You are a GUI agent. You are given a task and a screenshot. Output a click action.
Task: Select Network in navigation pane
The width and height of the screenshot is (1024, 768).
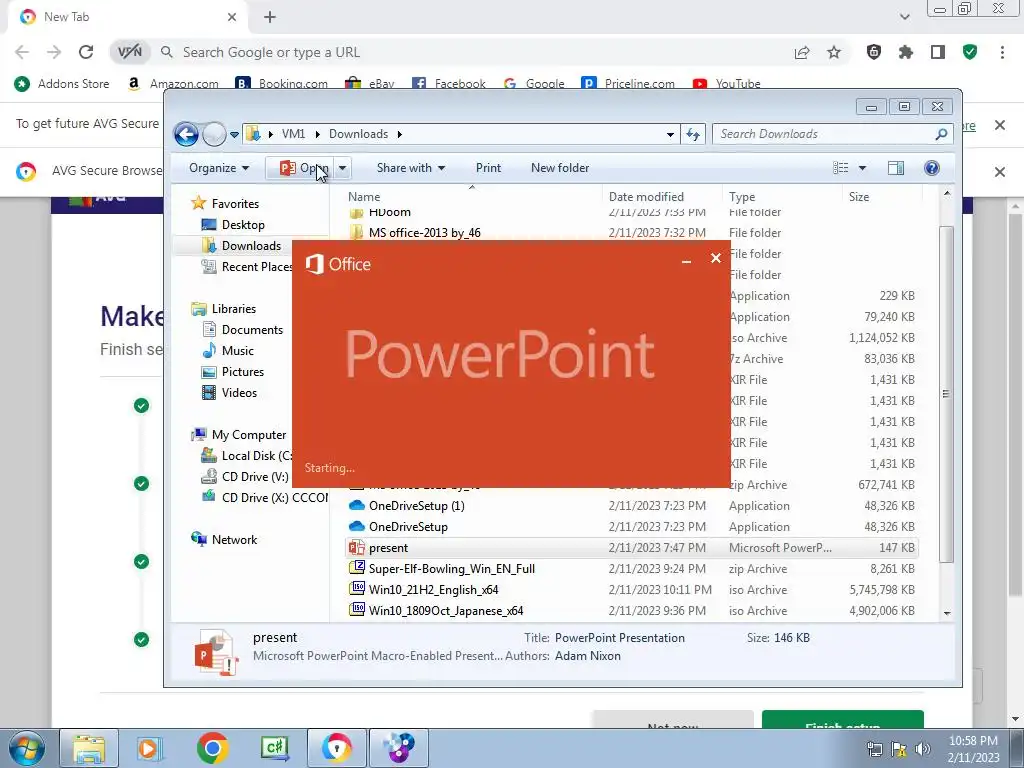234,539
